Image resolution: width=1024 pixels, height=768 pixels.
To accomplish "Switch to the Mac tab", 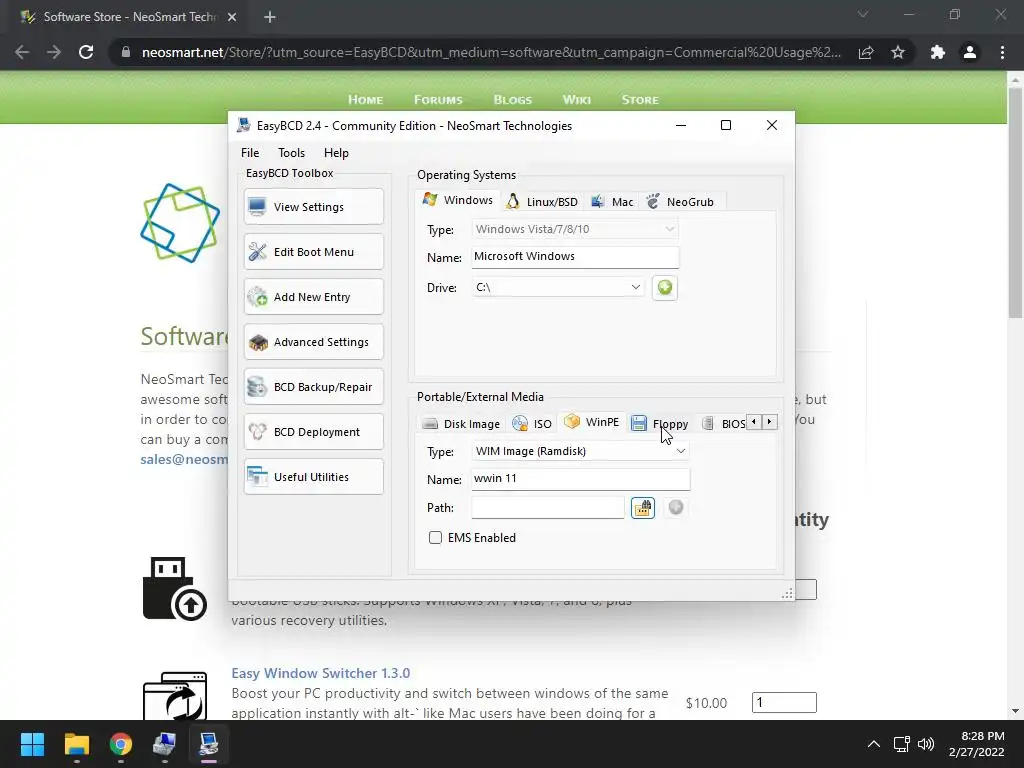I will point(612,202).
